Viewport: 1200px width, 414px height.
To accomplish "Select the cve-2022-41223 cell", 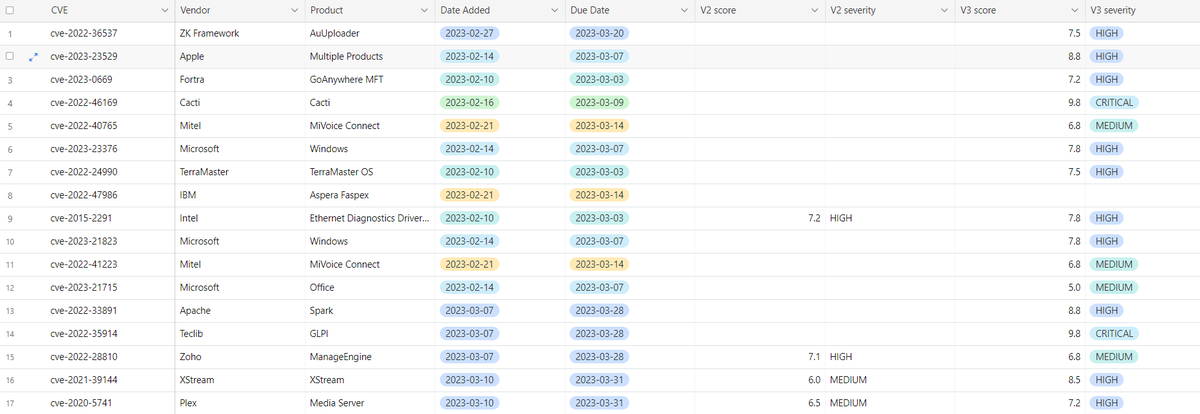I will (x=109, y=264).
